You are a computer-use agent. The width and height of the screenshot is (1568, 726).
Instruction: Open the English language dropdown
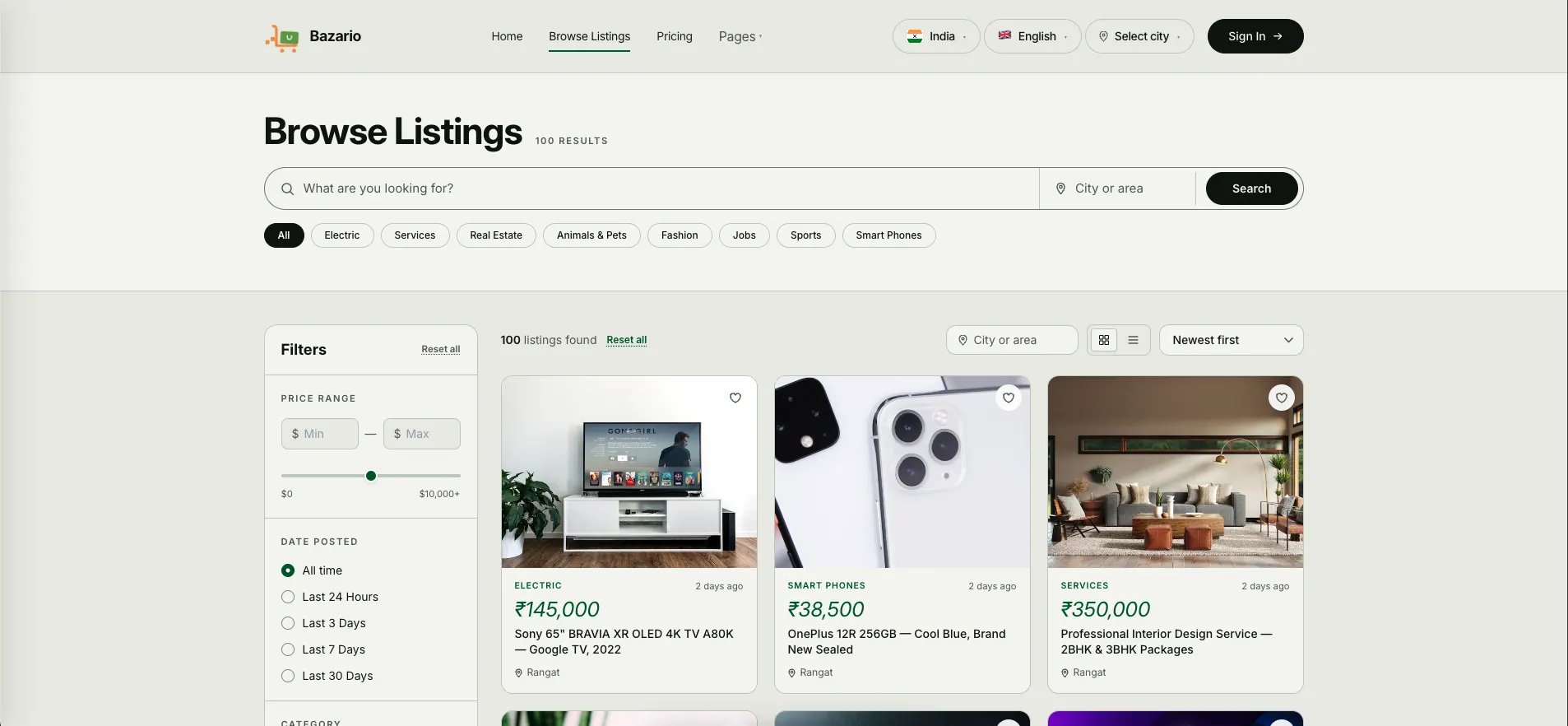(x=1032, y=36)
